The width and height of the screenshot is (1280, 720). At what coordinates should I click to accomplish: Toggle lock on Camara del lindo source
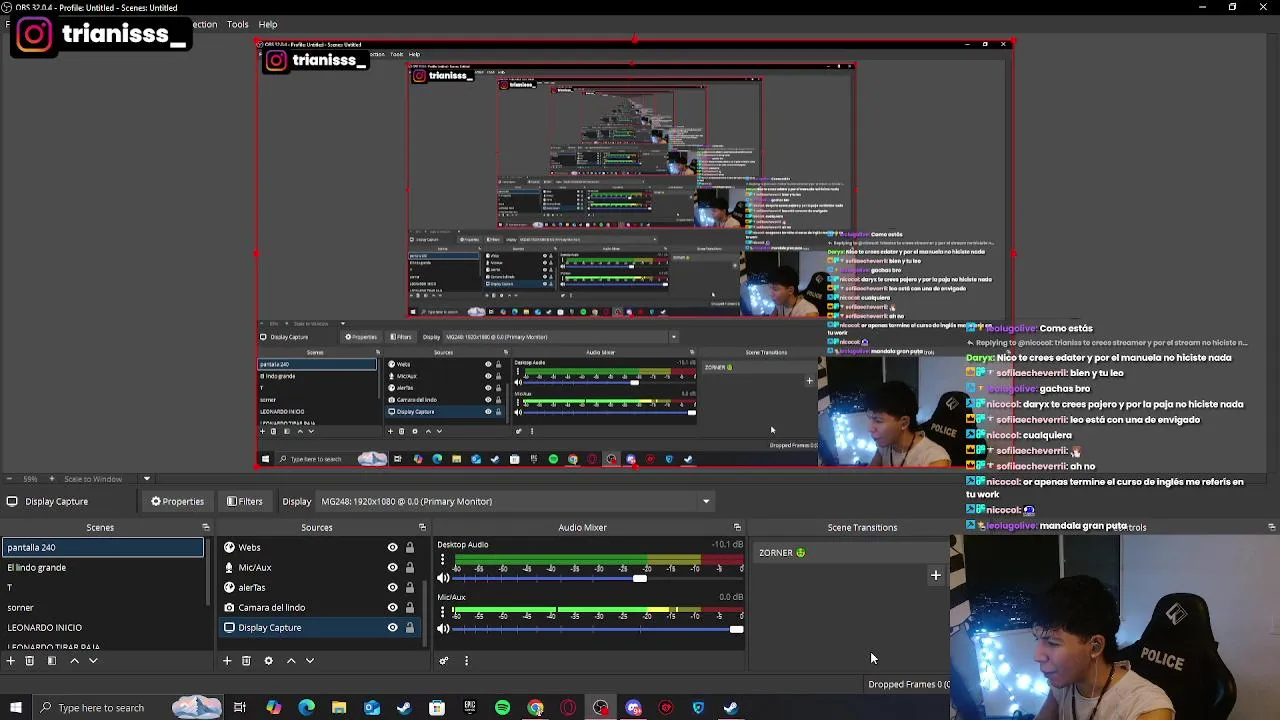coord(409,607)
